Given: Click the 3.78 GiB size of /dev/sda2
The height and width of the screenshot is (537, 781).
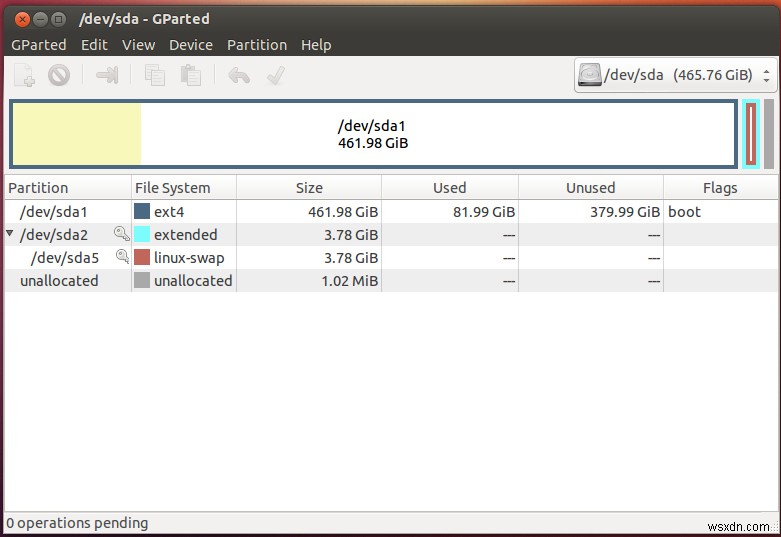Looking at the screenshot, I should tap(351, 235).
